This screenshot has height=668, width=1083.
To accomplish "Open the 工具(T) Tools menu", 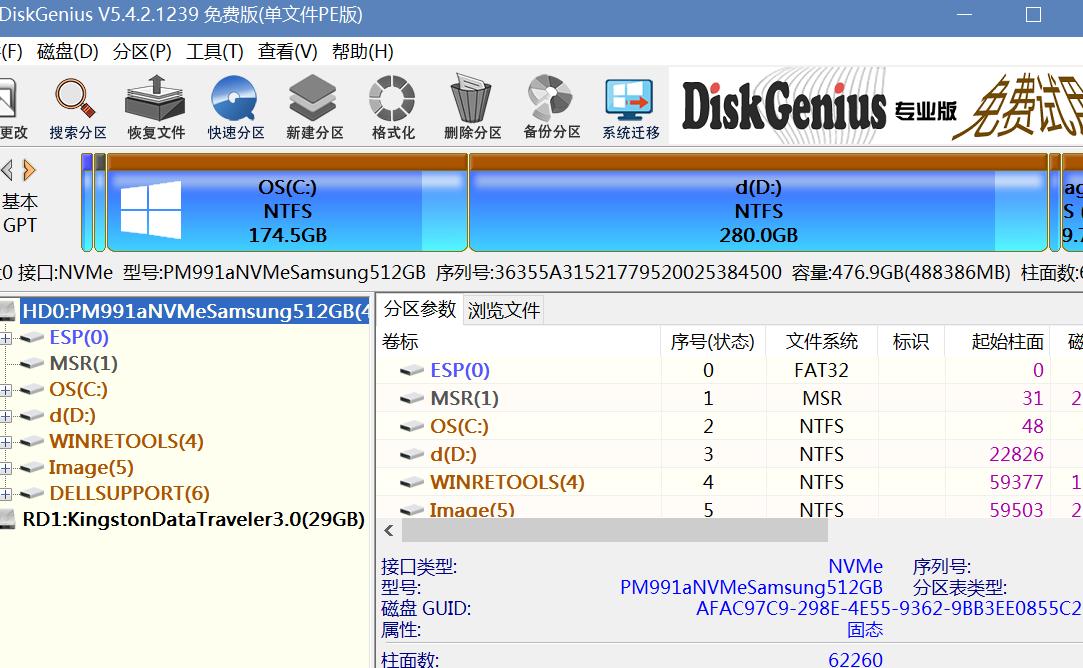I will coord(214,52).
